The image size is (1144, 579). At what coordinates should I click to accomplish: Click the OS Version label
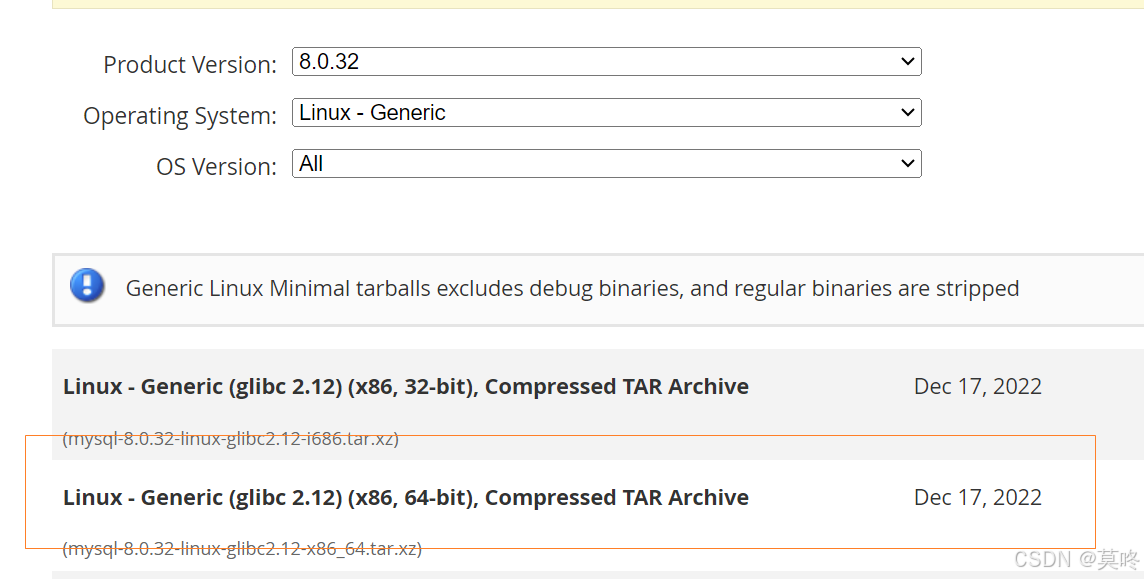pos(216,167)
